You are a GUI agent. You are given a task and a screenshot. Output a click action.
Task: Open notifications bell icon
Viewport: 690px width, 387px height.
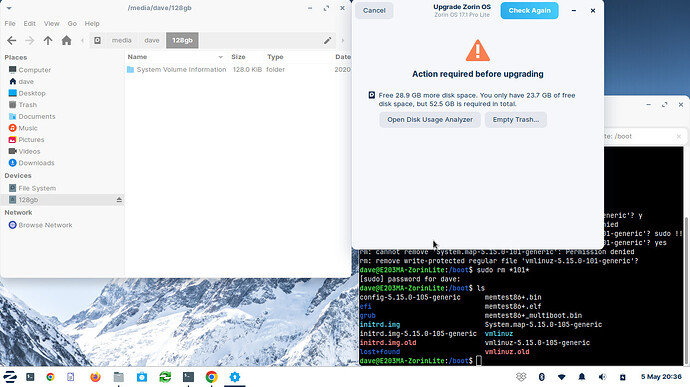[x=582, y=377]
